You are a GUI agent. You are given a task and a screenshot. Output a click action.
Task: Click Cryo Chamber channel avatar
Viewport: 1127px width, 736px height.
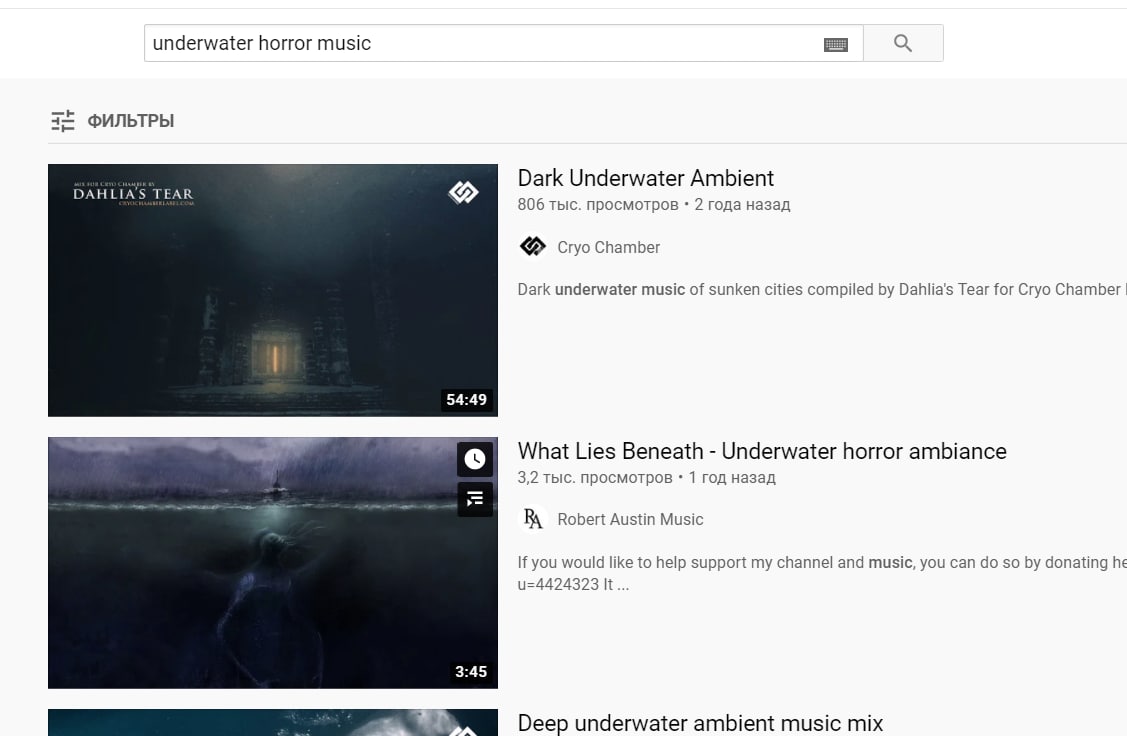click(x=533, y=247)
